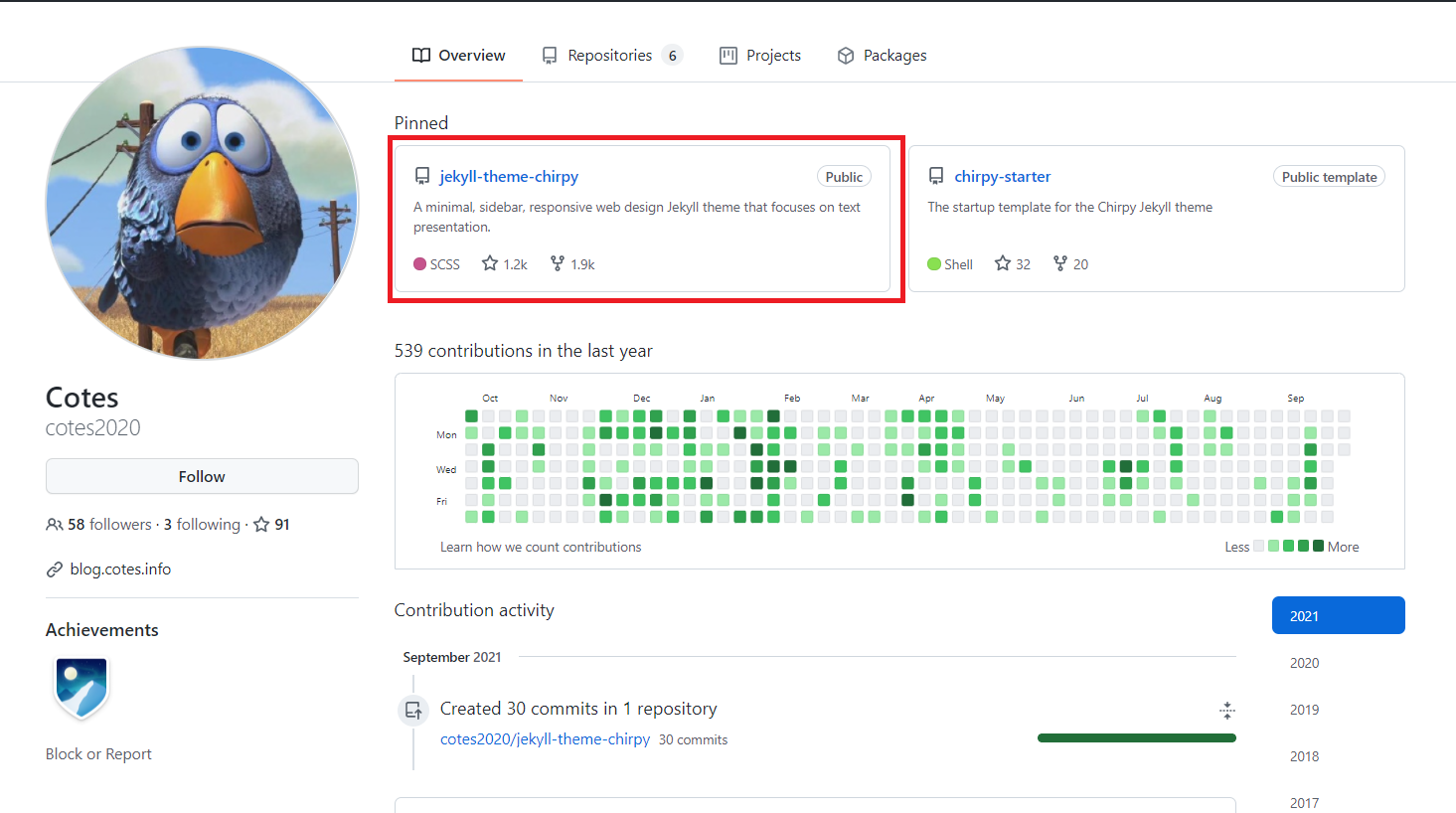
Task: Open the chirpy-starter repository link
Action: point(1002,177)
